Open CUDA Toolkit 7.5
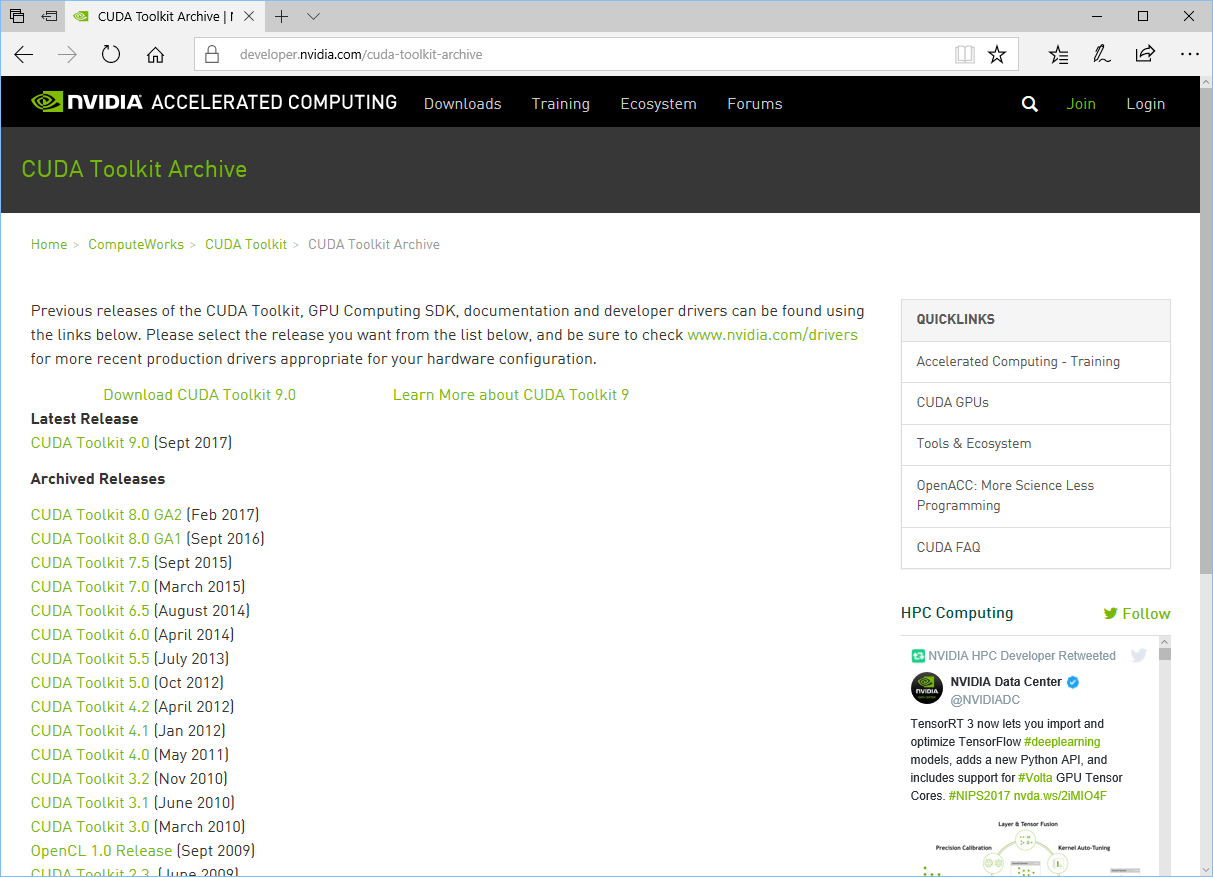 [90, 563]
